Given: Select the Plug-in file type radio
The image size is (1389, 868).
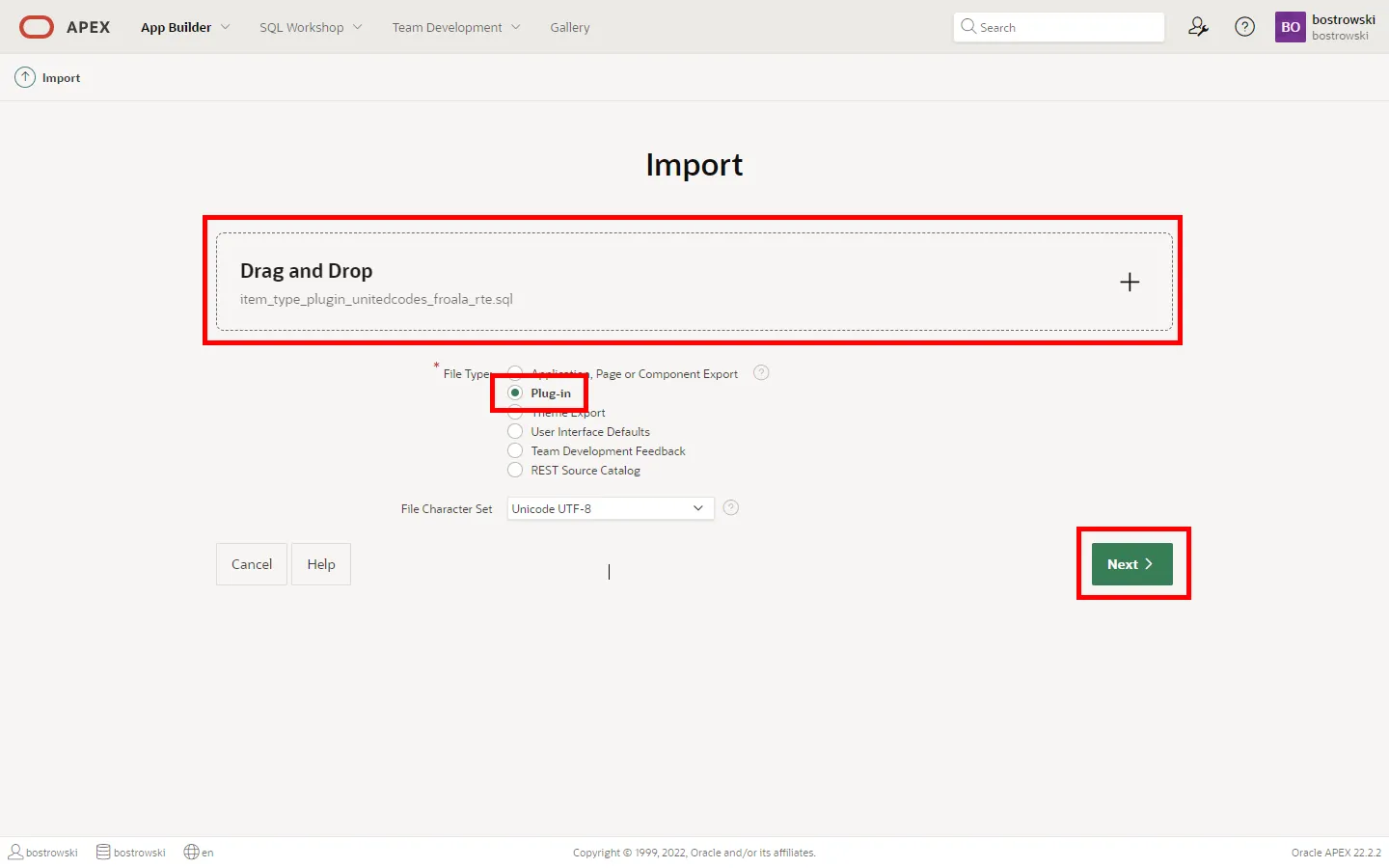Looking at the screenshot, I should [x=515, y=393].
